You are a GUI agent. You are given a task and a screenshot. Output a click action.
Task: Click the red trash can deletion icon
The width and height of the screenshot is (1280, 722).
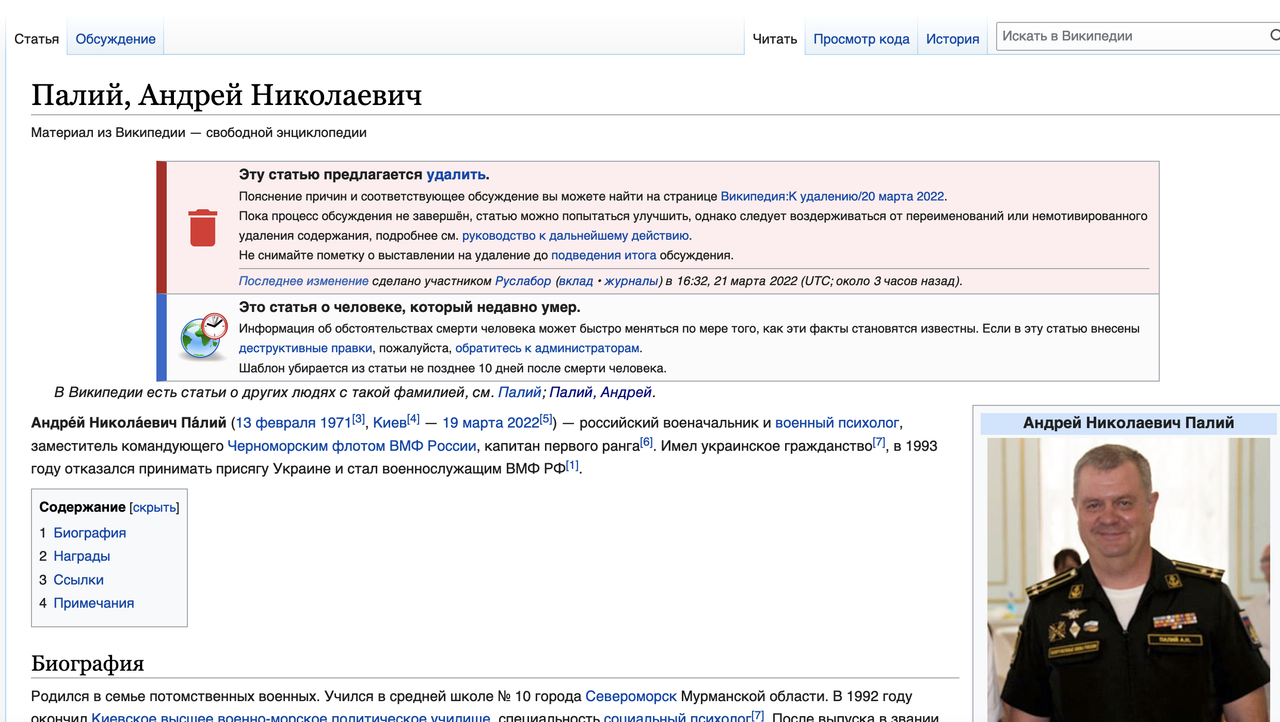[203, 228]
